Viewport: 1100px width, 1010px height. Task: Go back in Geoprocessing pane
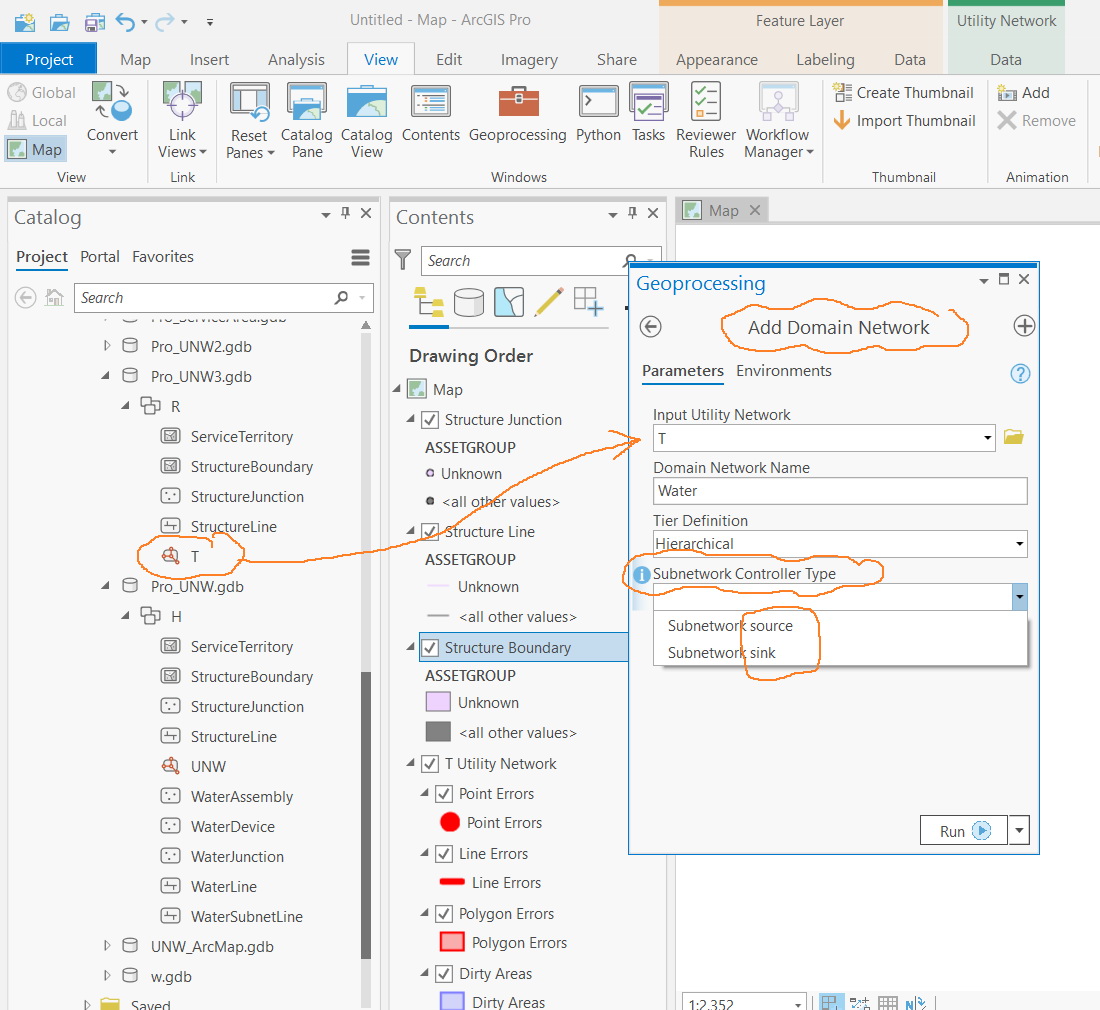[650, 327]
